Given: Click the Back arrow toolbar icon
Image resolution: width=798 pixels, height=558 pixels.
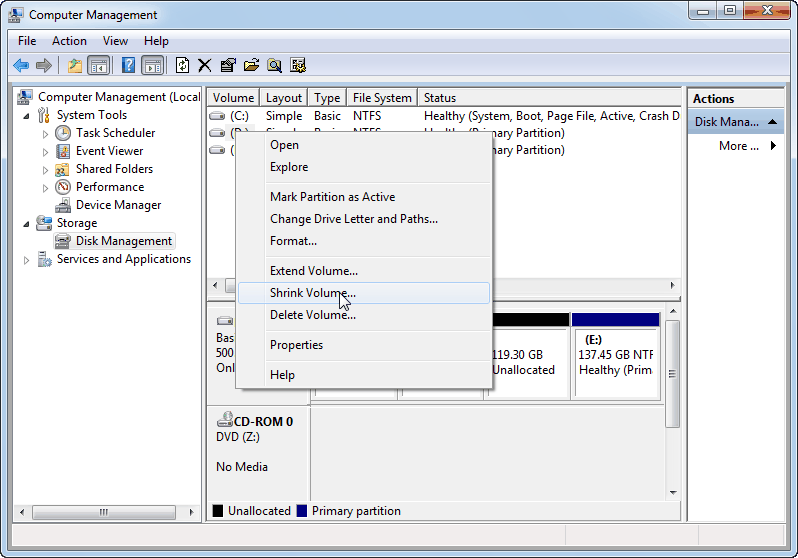Looking at the screenshot, I should point(21,65).
